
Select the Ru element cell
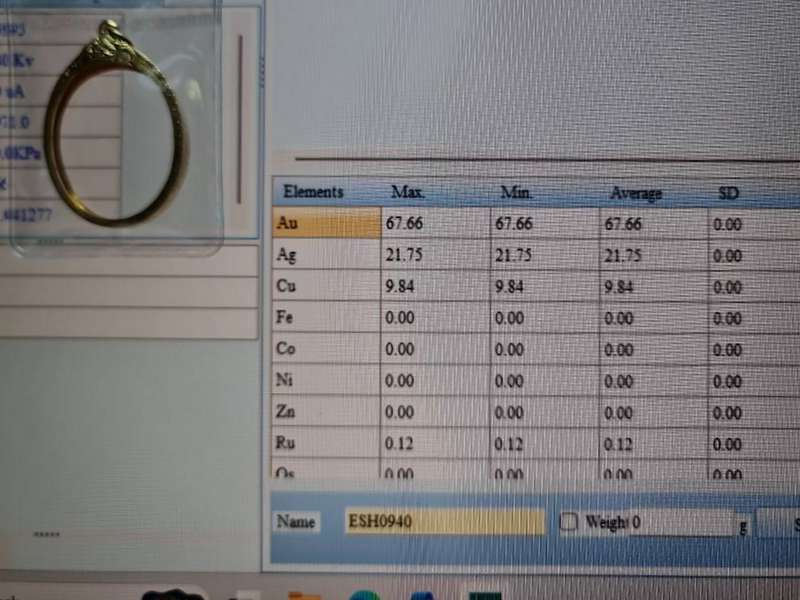coord(324,443)
